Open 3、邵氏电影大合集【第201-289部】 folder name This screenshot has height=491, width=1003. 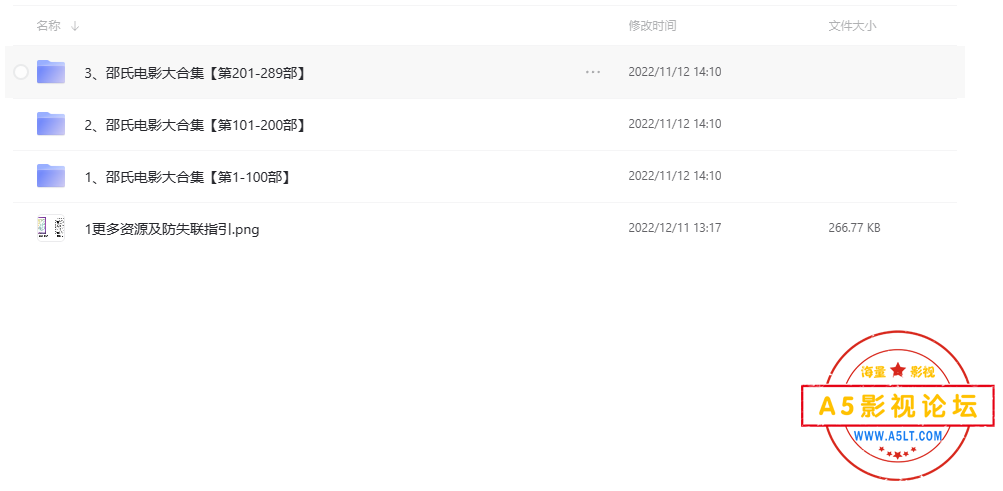tap(196, 73)
